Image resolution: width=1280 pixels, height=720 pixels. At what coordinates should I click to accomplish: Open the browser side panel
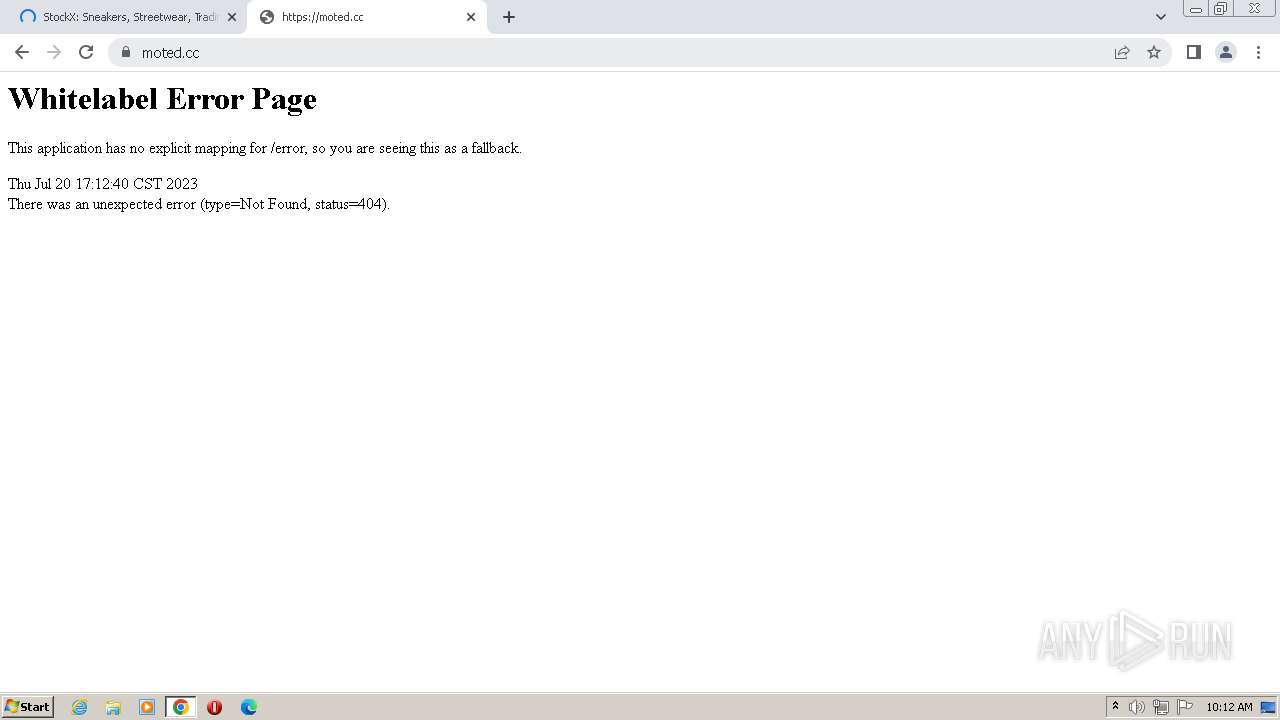(1193, 52)
